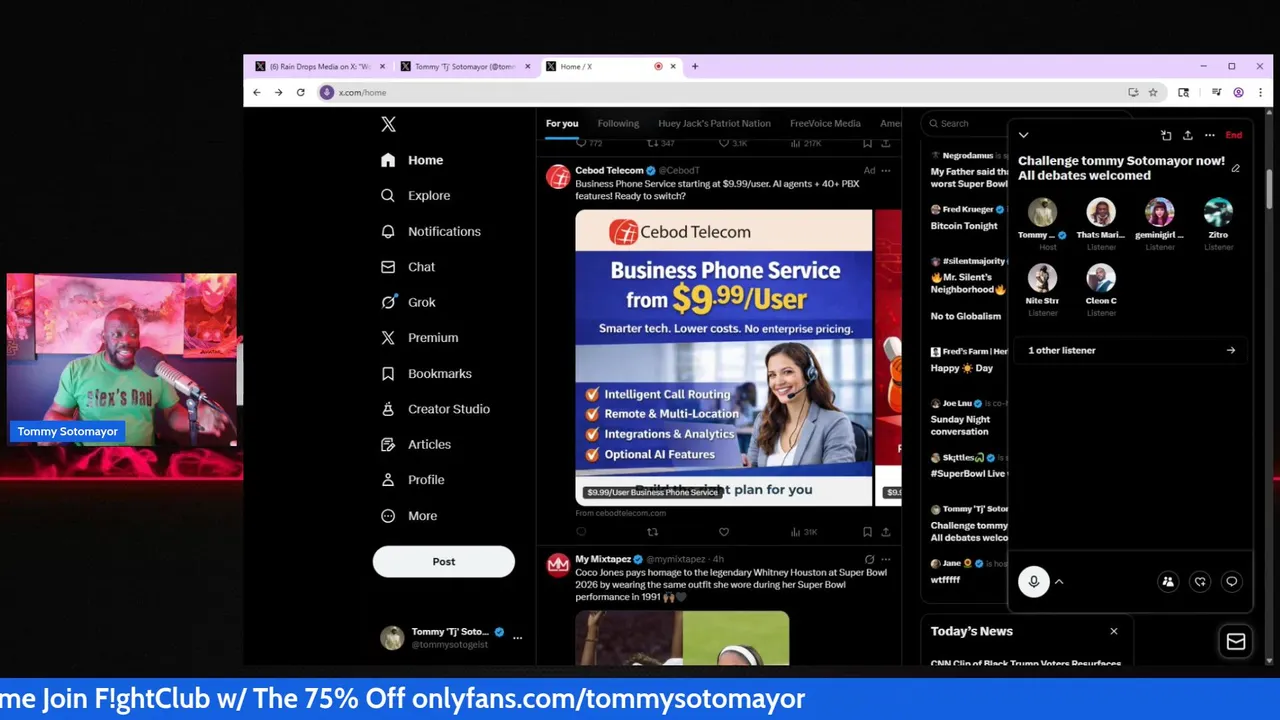Image resolution: width=1280 pixels, height=720 pixels.
Task: Dismiss the Today's News panel
Action: click(x=1114, y=631)
